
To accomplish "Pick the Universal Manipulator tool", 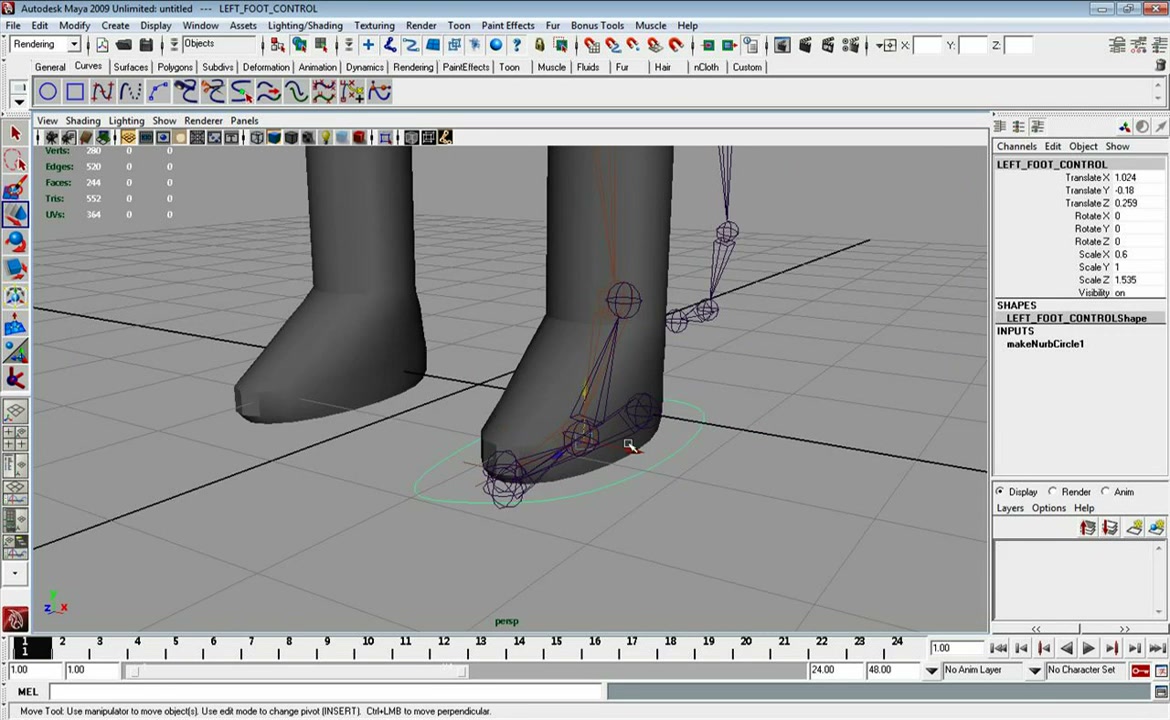I will [16, 296].
